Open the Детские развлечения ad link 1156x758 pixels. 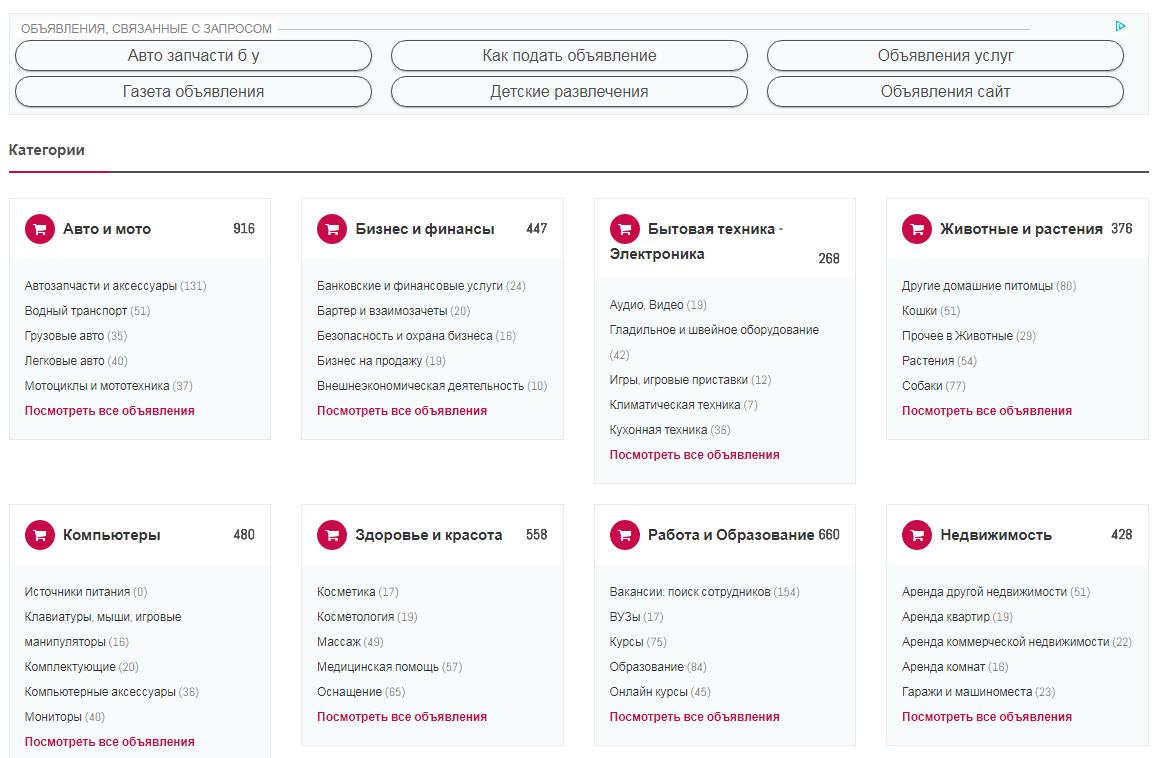pos(569,91)
